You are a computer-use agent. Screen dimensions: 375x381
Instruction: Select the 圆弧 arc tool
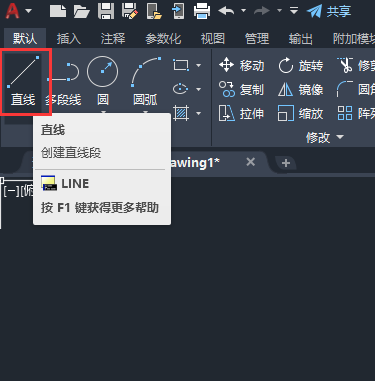click(145, 82)
